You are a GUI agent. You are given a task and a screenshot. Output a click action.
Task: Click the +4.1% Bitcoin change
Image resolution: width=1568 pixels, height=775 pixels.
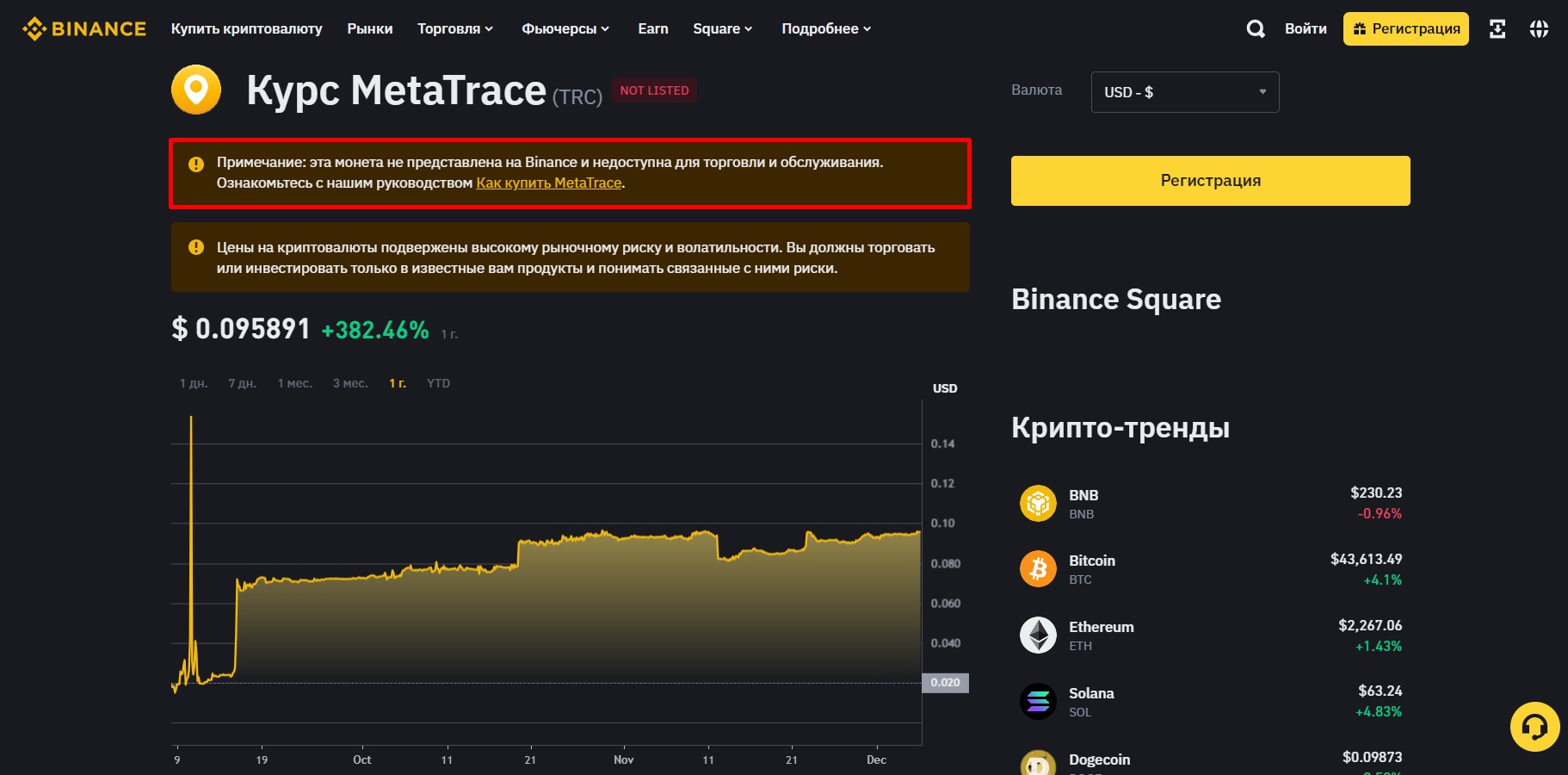(x=1382, y=580)
